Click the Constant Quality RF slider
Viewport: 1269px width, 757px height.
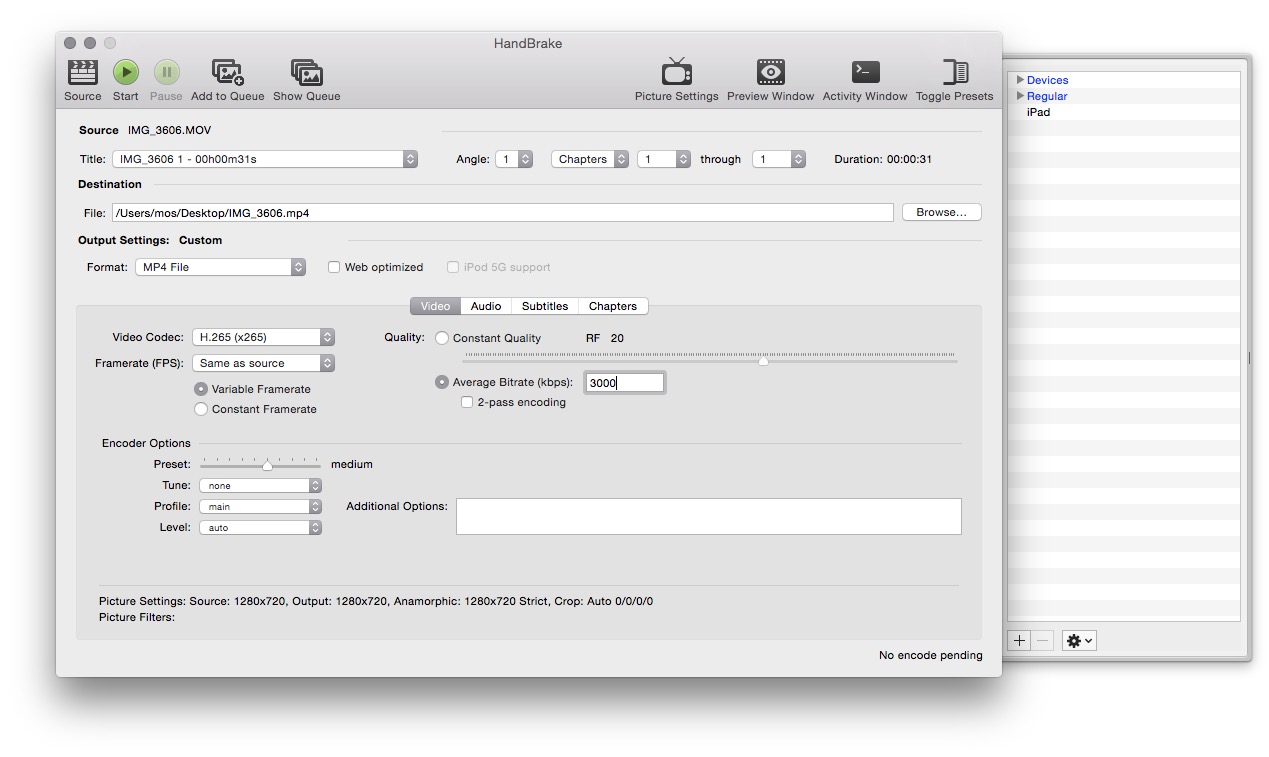point(710,359)
